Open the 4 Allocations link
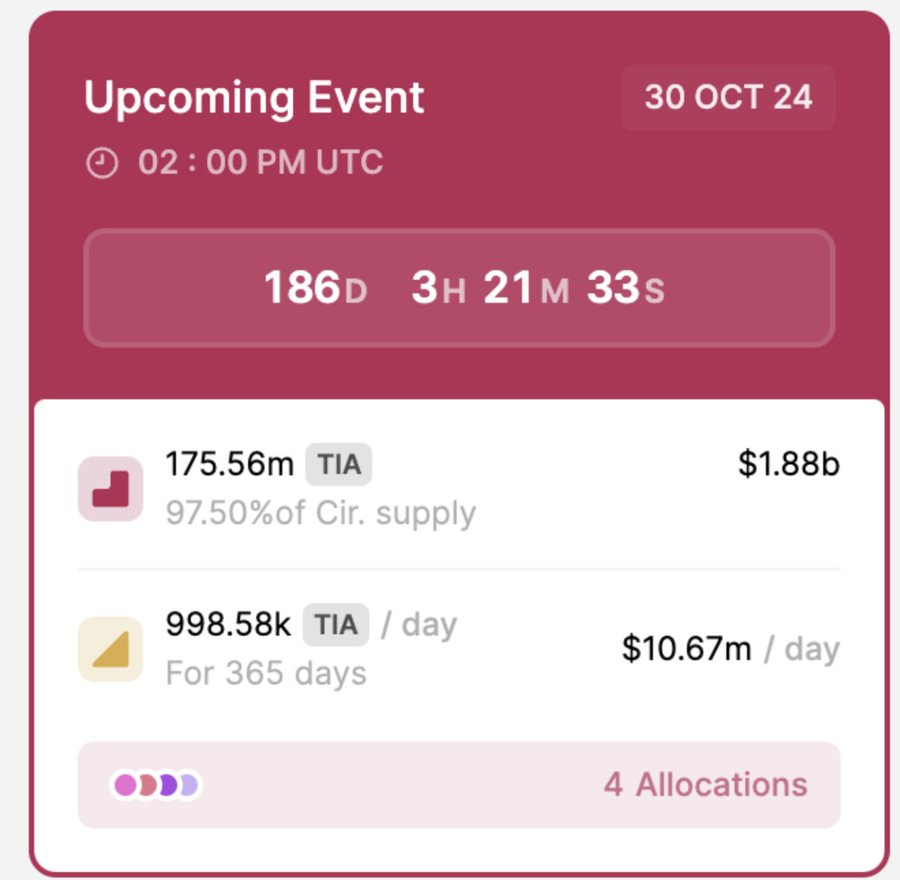The width and height of the screenshot is (900, 880). pyautogui.click(x=705, y=785)
